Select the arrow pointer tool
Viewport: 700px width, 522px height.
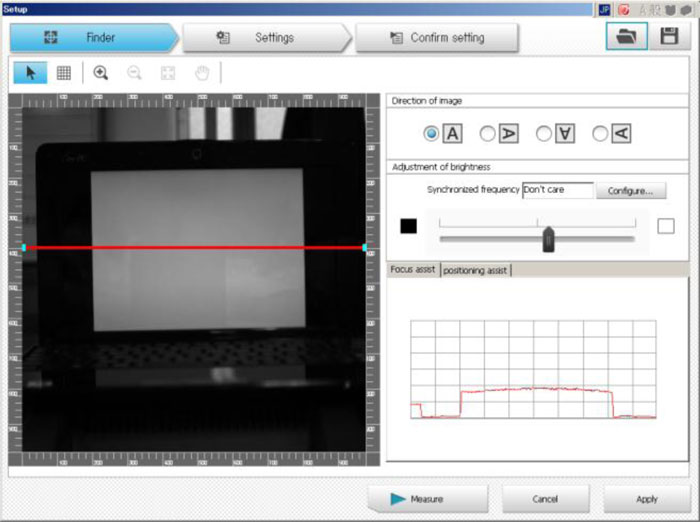[x=30, y=73]
